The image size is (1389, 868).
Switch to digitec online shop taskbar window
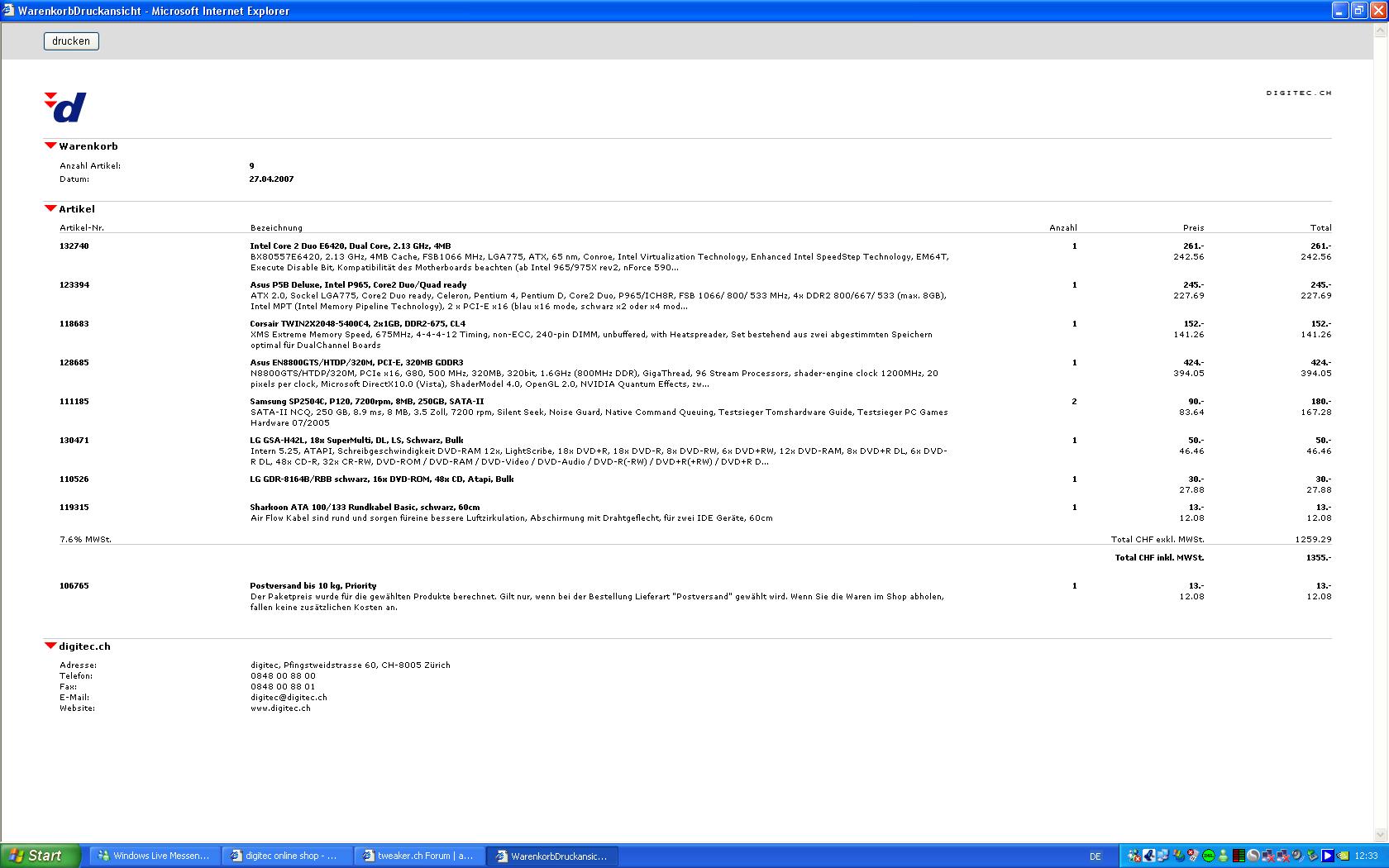[286, 856]
